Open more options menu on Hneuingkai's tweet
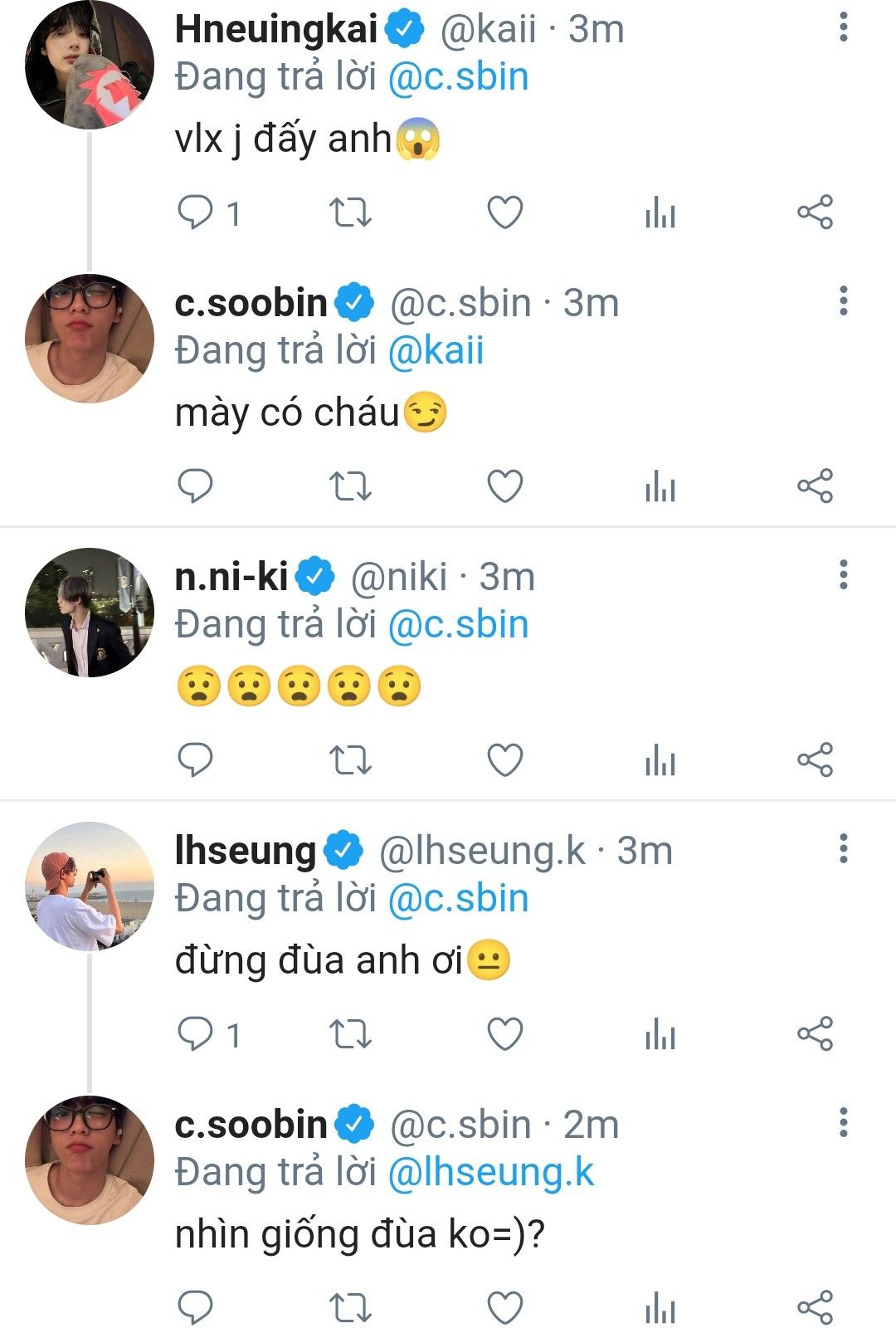The height and width of the screenshot is (1333, 896). coord(843,28)
